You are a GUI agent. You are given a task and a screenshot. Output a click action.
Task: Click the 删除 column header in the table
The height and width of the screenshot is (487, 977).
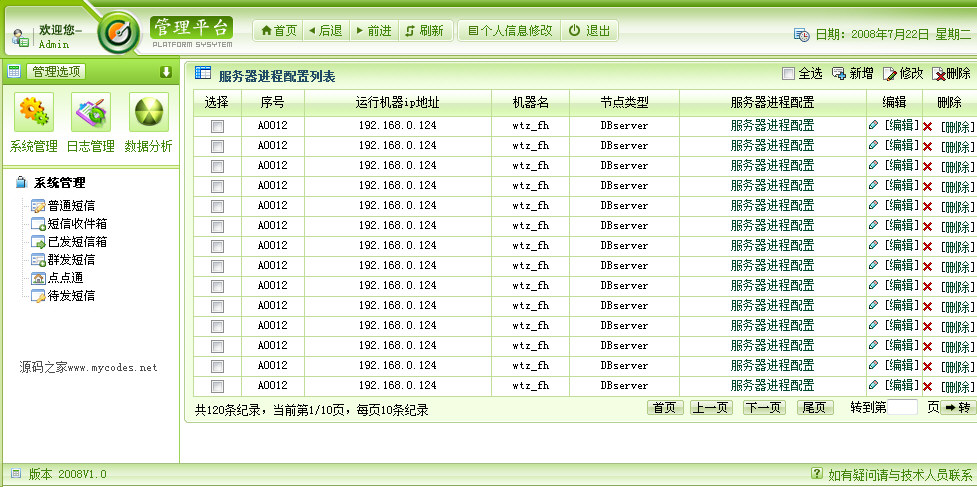[950, 103]
